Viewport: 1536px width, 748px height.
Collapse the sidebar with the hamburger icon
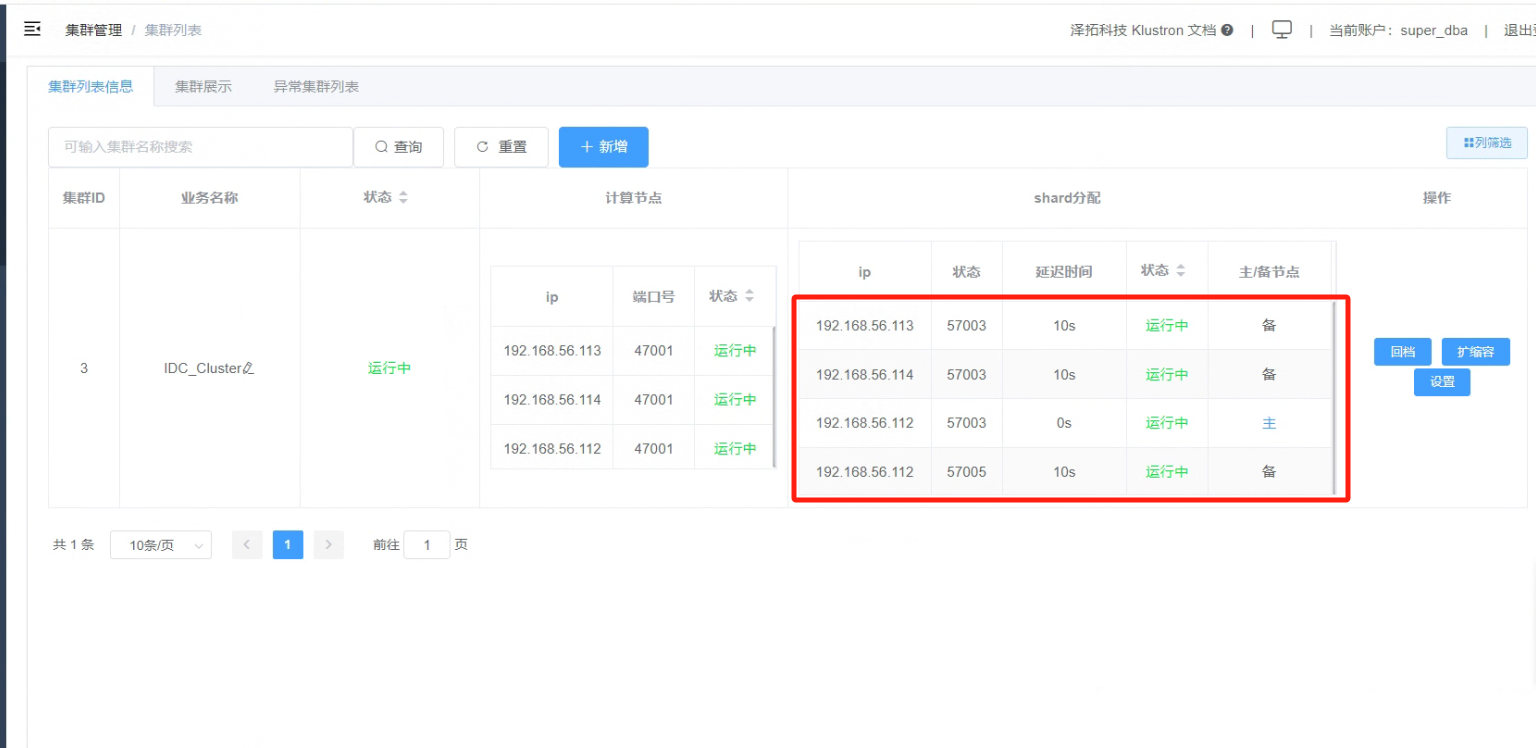pos(32,29)
